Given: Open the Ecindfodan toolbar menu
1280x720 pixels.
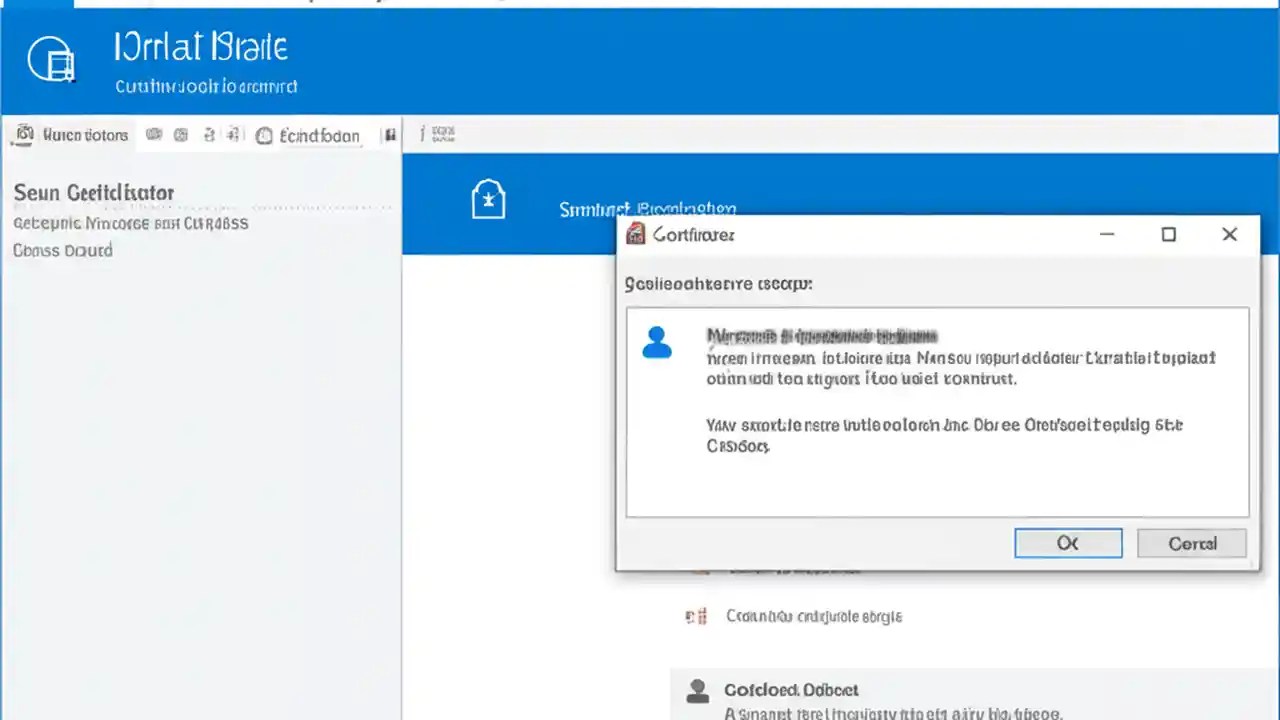Looking at the screenshot, I should coord(319,135).
